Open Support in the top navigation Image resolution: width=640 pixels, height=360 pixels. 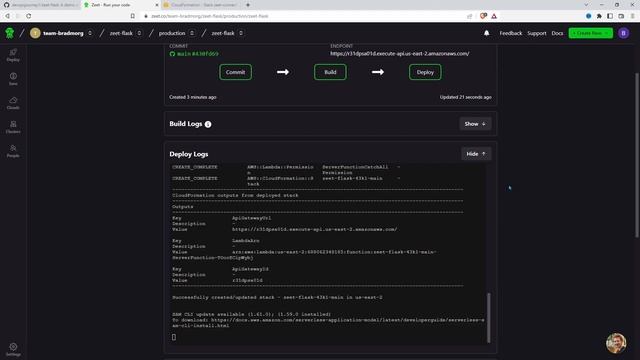[x=537, y=33]
